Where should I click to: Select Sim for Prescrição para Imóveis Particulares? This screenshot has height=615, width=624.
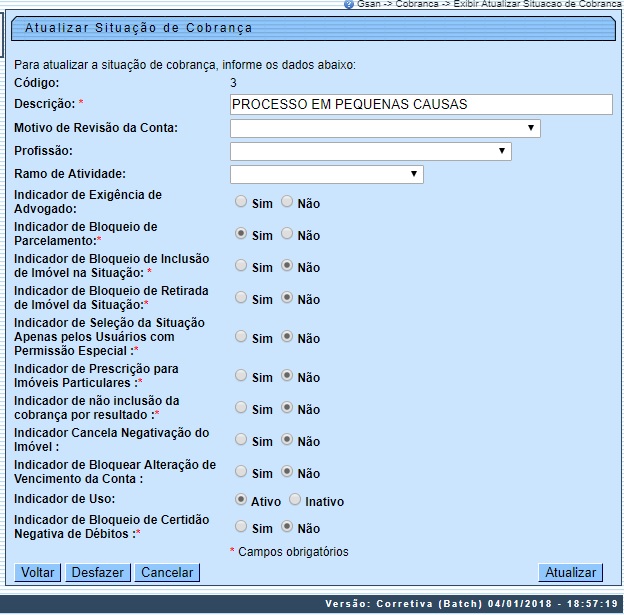[241, 375]
